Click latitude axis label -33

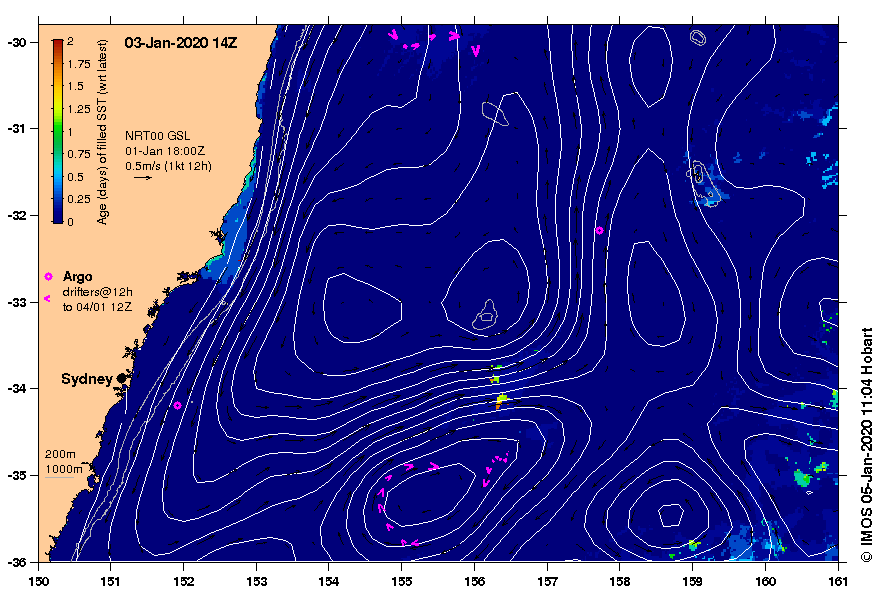point(16,302)
